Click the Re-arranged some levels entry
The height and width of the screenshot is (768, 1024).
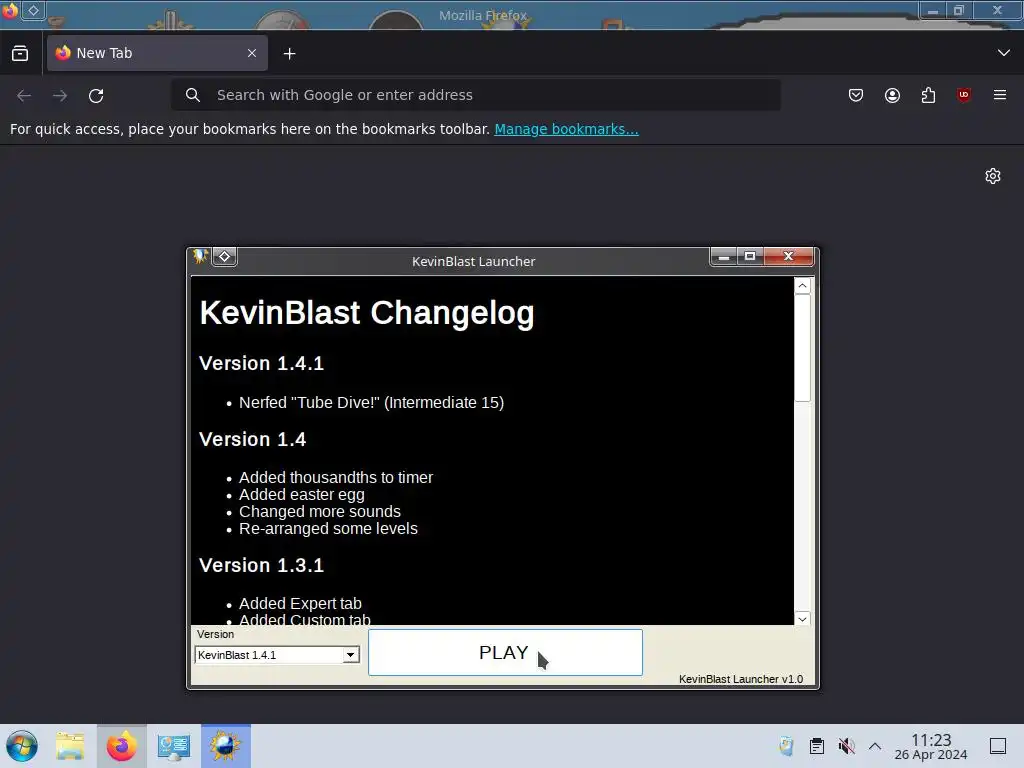pos(328,528)
